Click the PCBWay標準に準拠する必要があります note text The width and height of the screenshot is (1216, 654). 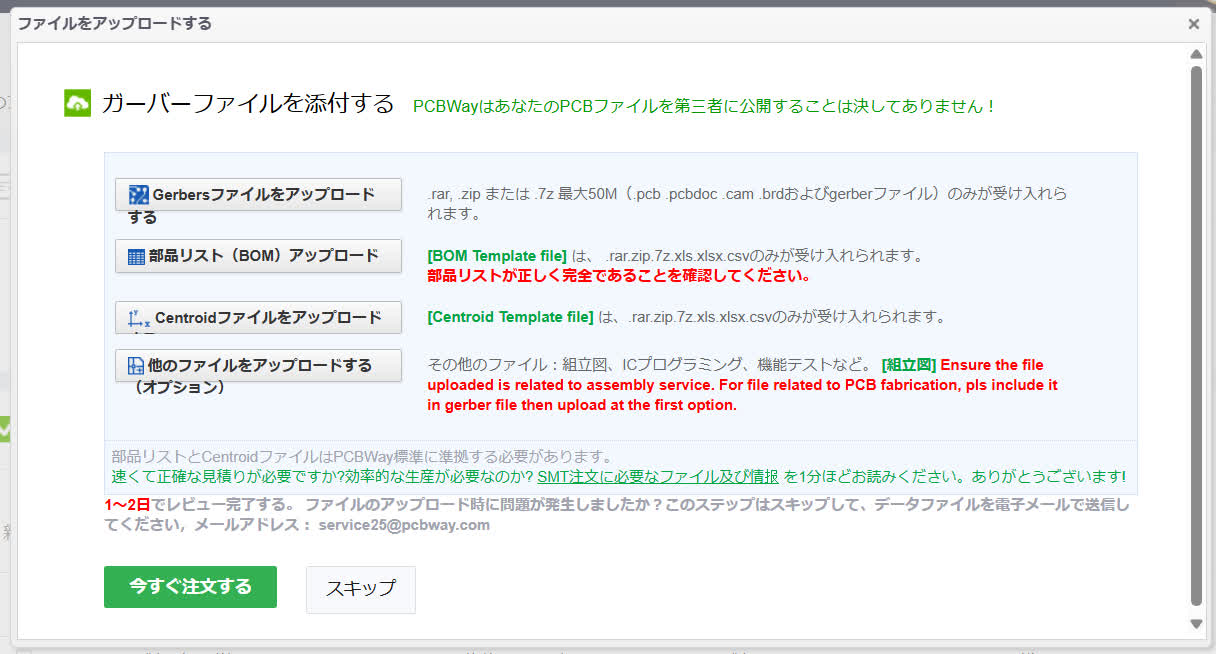(362, 457)
